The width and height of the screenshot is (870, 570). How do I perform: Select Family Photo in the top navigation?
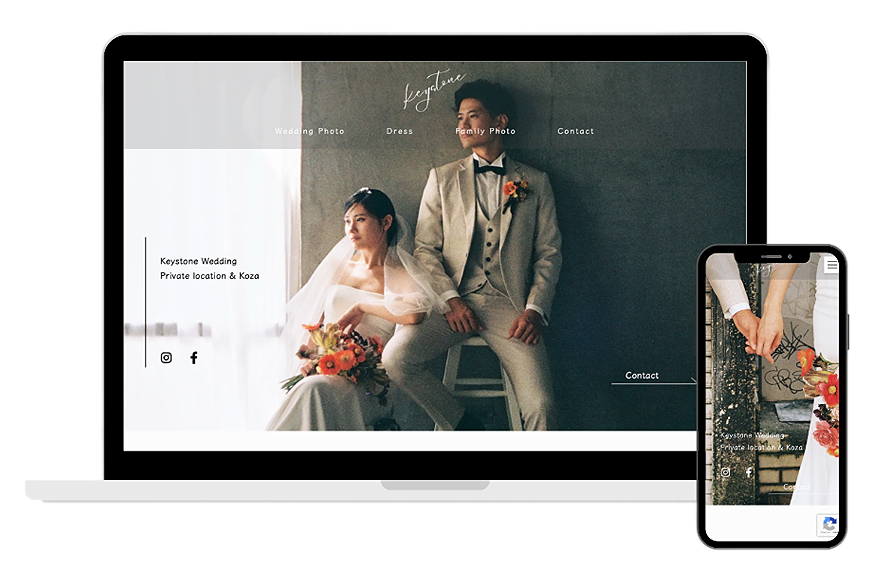tap(485, 132)
